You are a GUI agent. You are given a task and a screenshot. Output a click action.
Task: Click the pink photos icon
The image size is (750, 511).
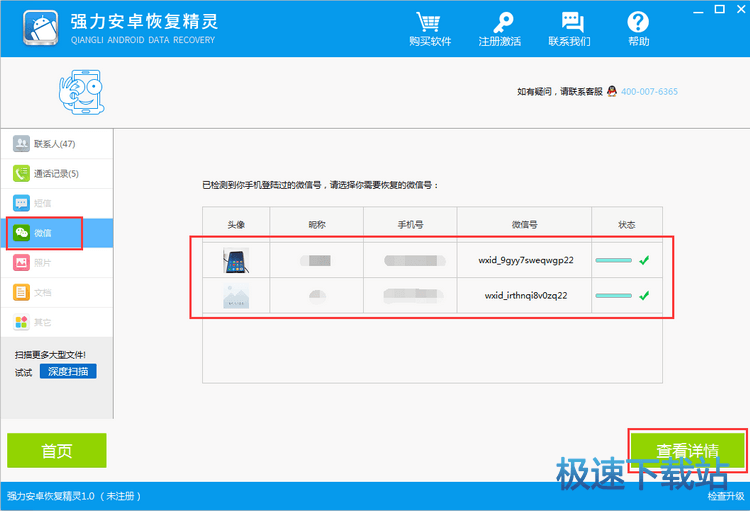(21, 262)
